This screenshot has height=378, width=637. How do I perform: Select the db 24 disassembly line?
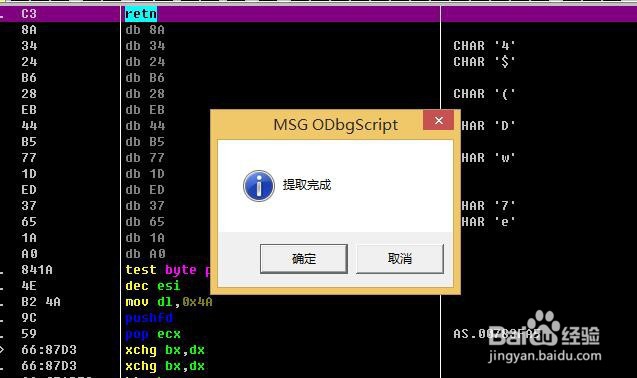tap(145, 62)
